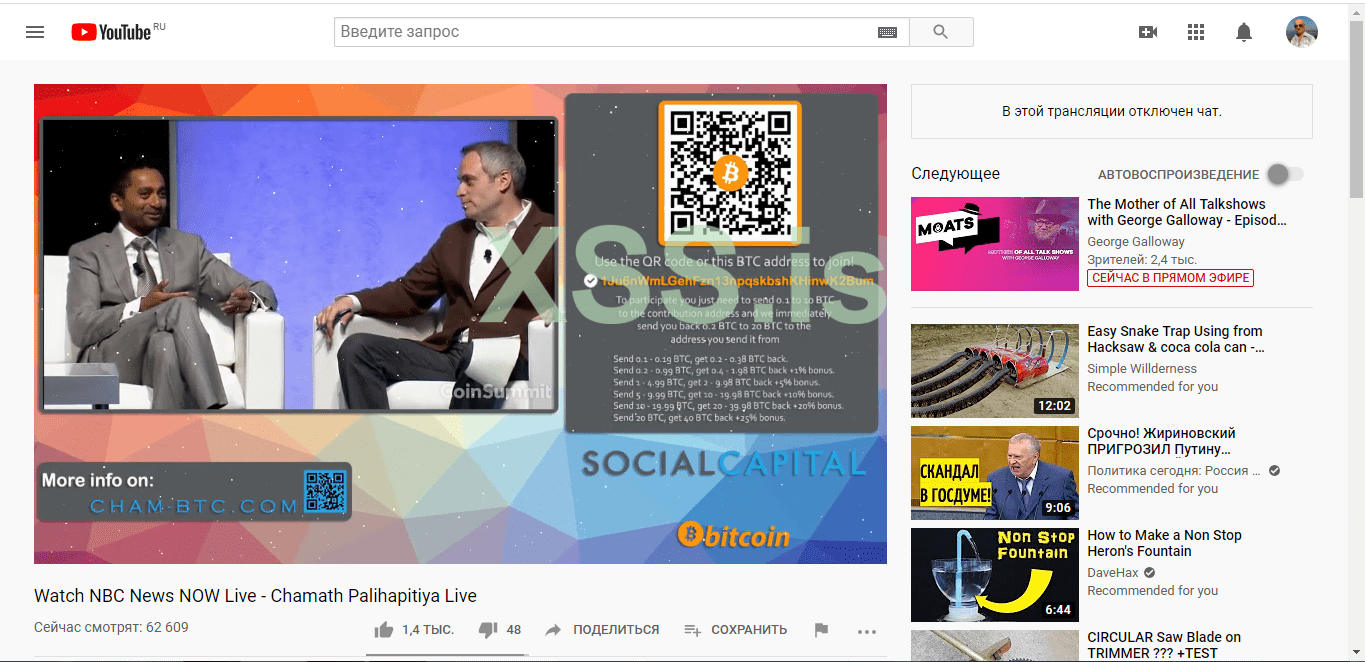Click title Срочно! Жириновский ПРИГРОЗИЛ Путину
Screen dimensions: 1365x662
(x=1162, y=441)
